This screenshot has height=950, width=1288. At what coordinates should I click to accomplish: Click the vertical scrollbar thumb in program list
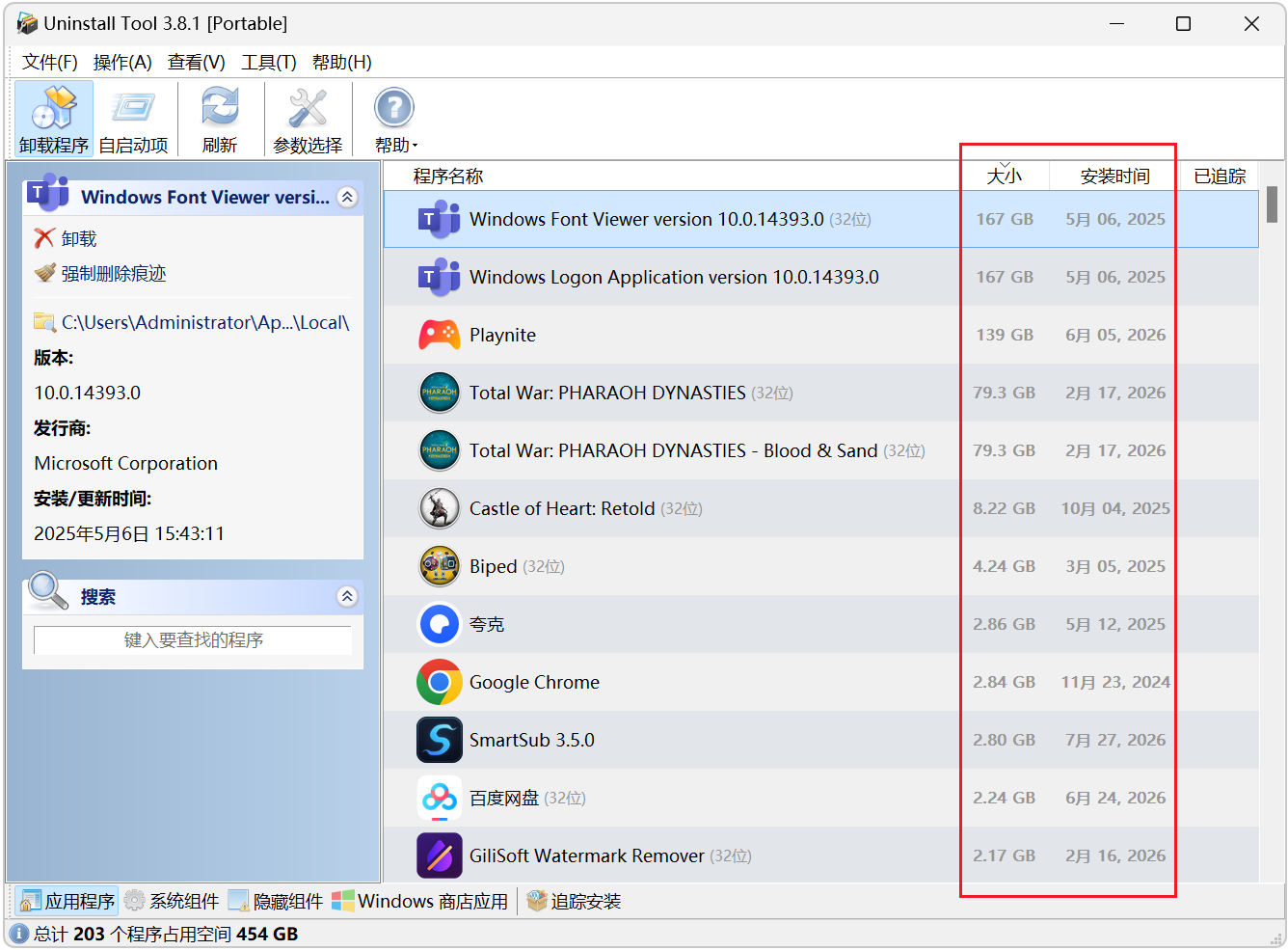click(x=1273, y=204)
